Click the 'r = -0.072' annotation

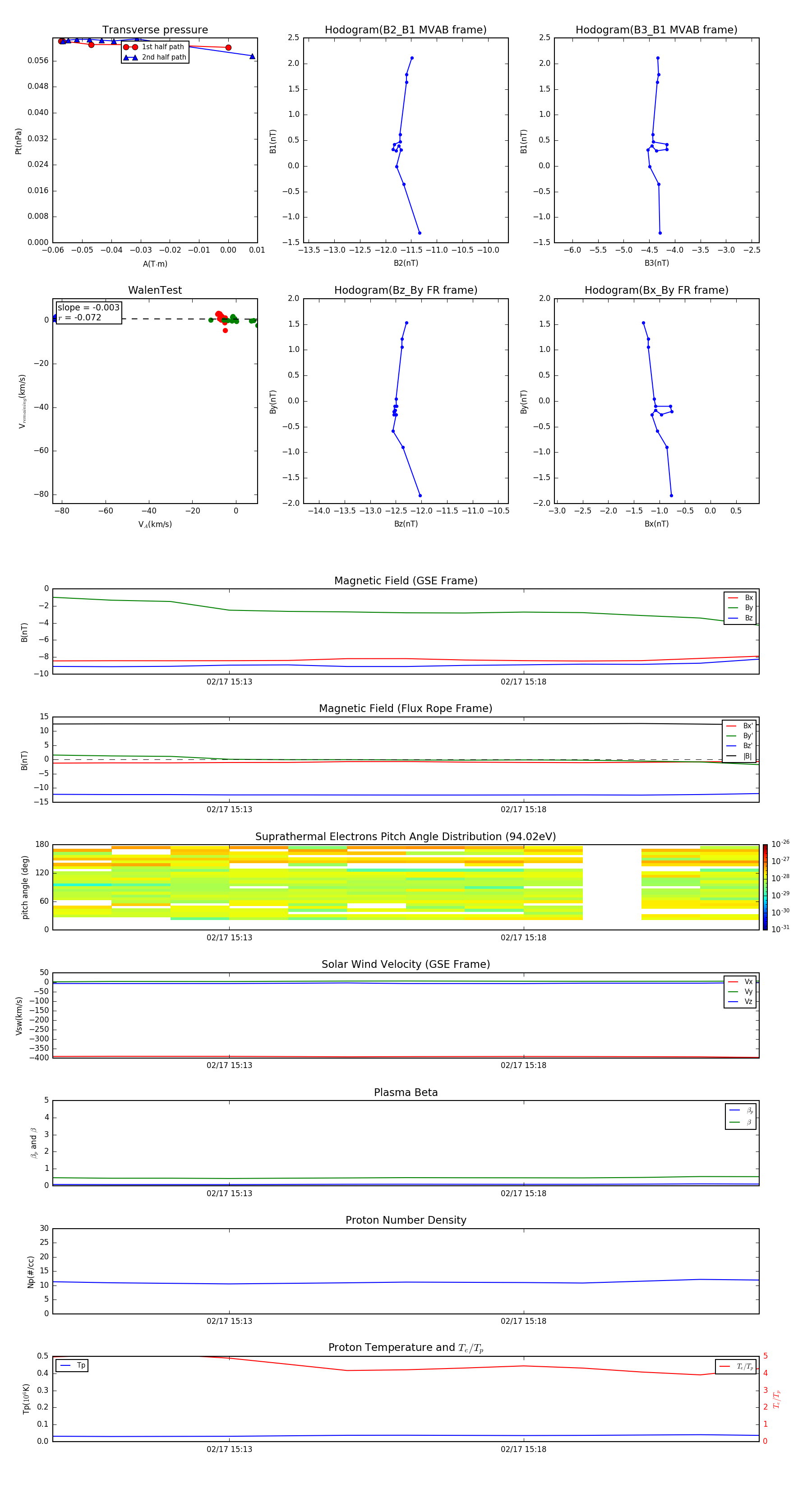80,317
